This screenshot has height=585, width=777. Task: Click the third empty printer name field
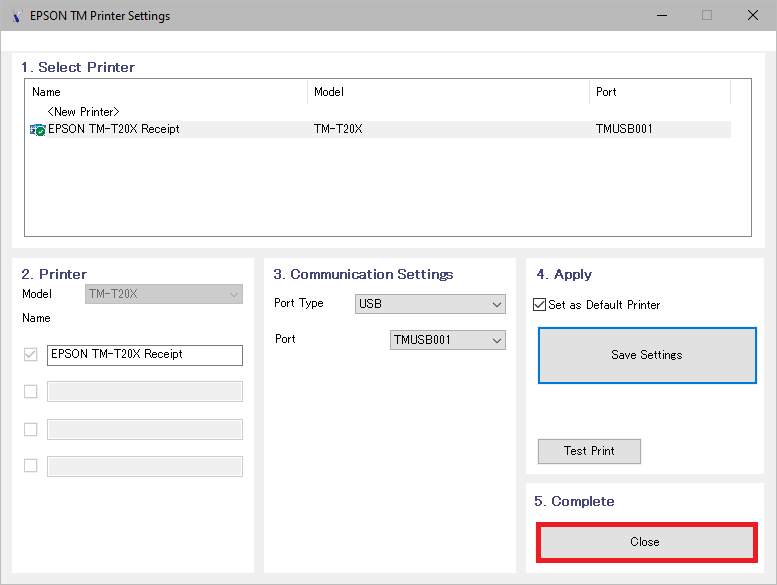[x=145, y=429]
